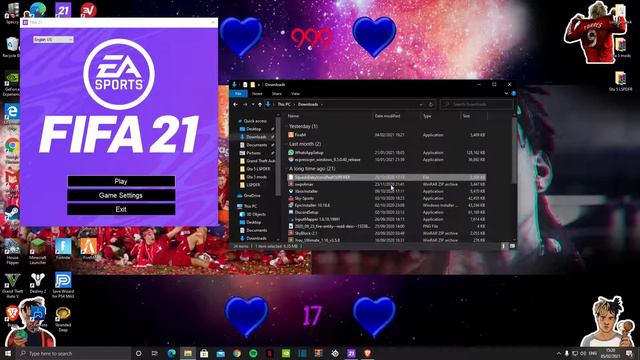Select the DiscordSetup file
Viewport: 640px width, 360px height.
tap(387, 212)
